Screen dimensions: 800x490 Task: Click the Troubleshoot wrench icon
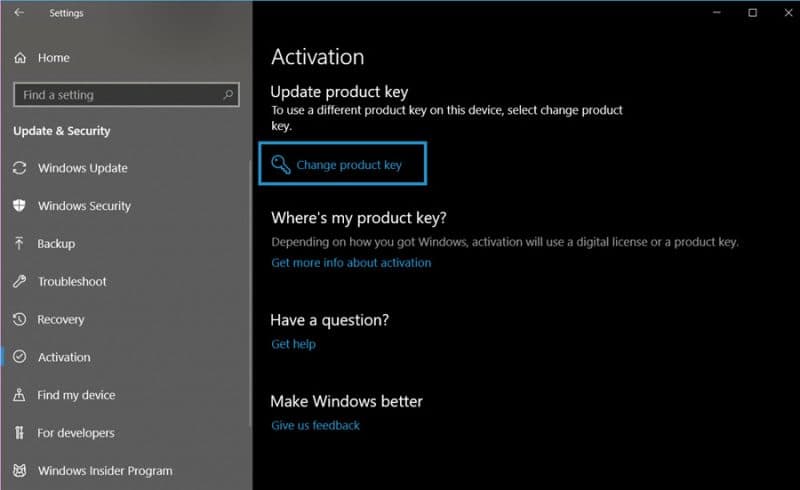[19, 281]
